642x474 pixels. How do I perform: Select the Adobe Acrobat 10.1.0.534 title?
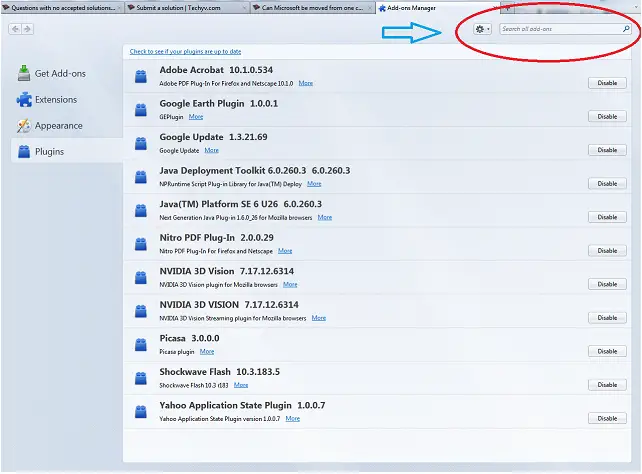pos(216,70)
